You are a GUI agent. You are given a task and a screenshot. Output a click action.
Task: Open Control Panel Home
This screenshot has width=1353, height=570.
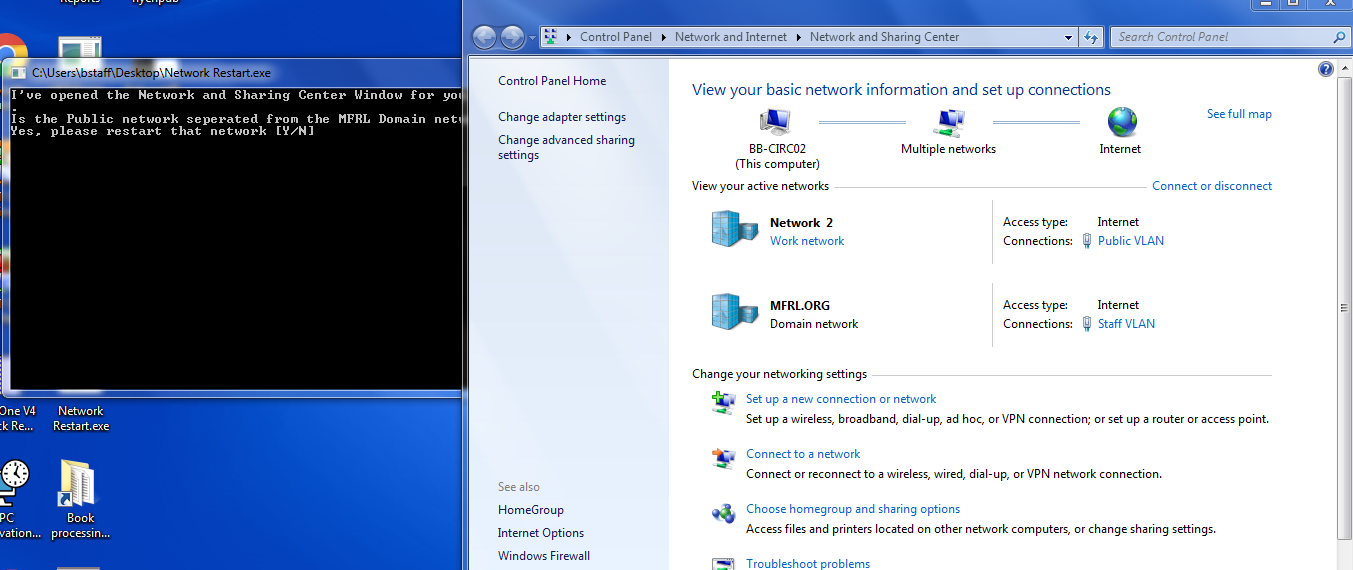click(552, 81)
